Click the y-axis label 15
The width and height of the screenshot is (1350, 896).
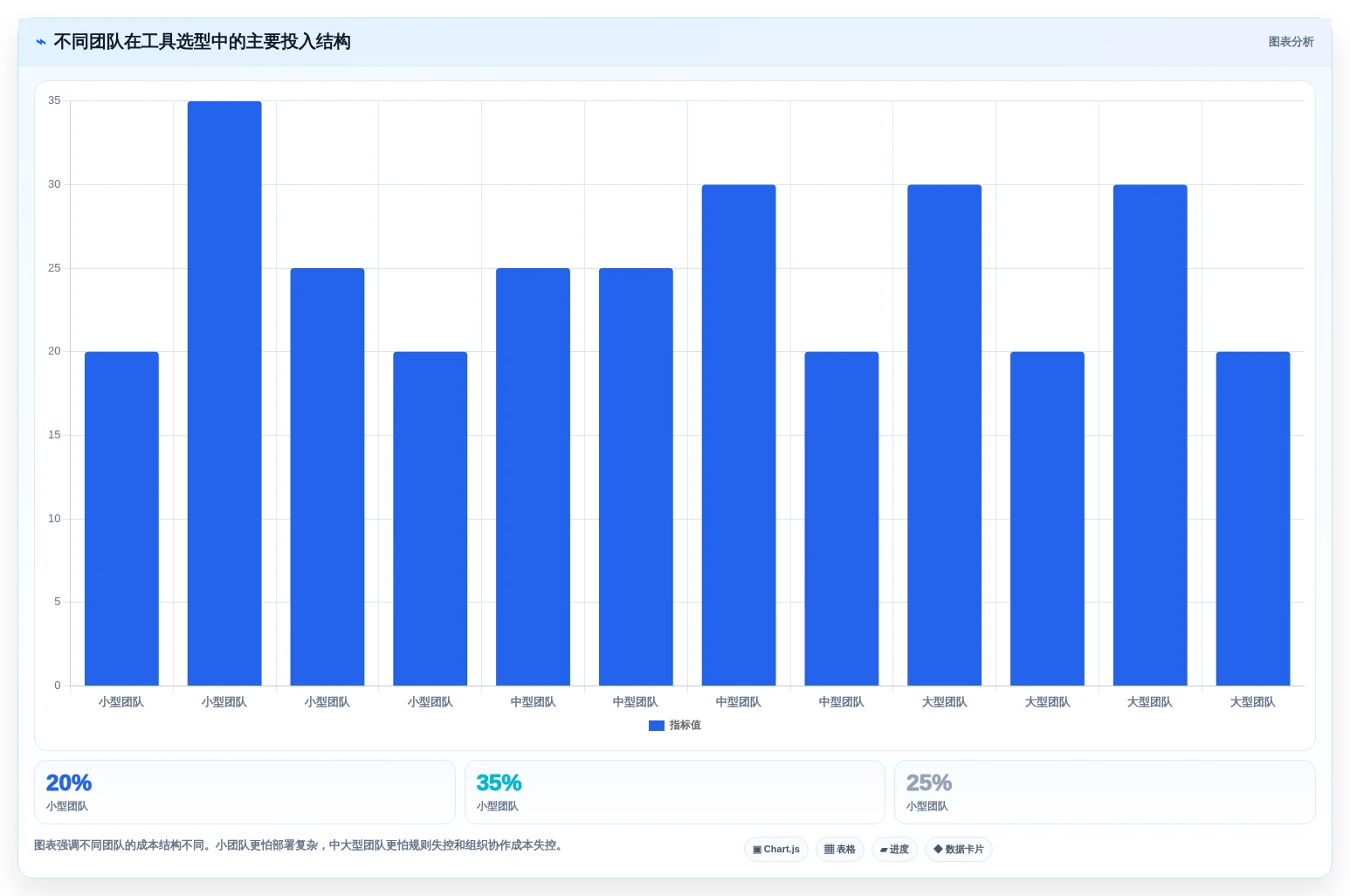pyautogui.click(x=54, y=435)
